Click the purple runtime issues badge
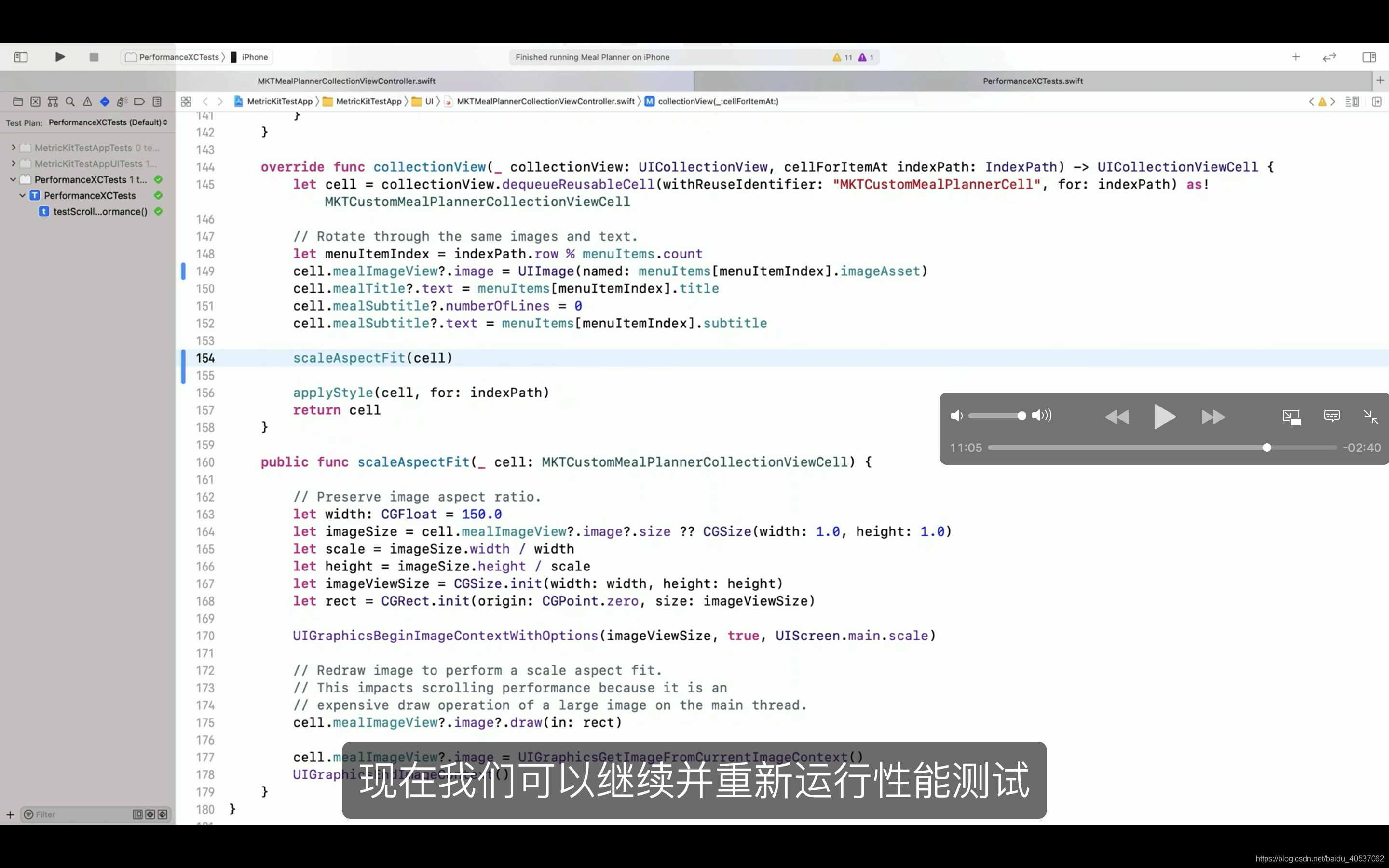Screen dimensions: 1389x868 [x=866, y=57]
